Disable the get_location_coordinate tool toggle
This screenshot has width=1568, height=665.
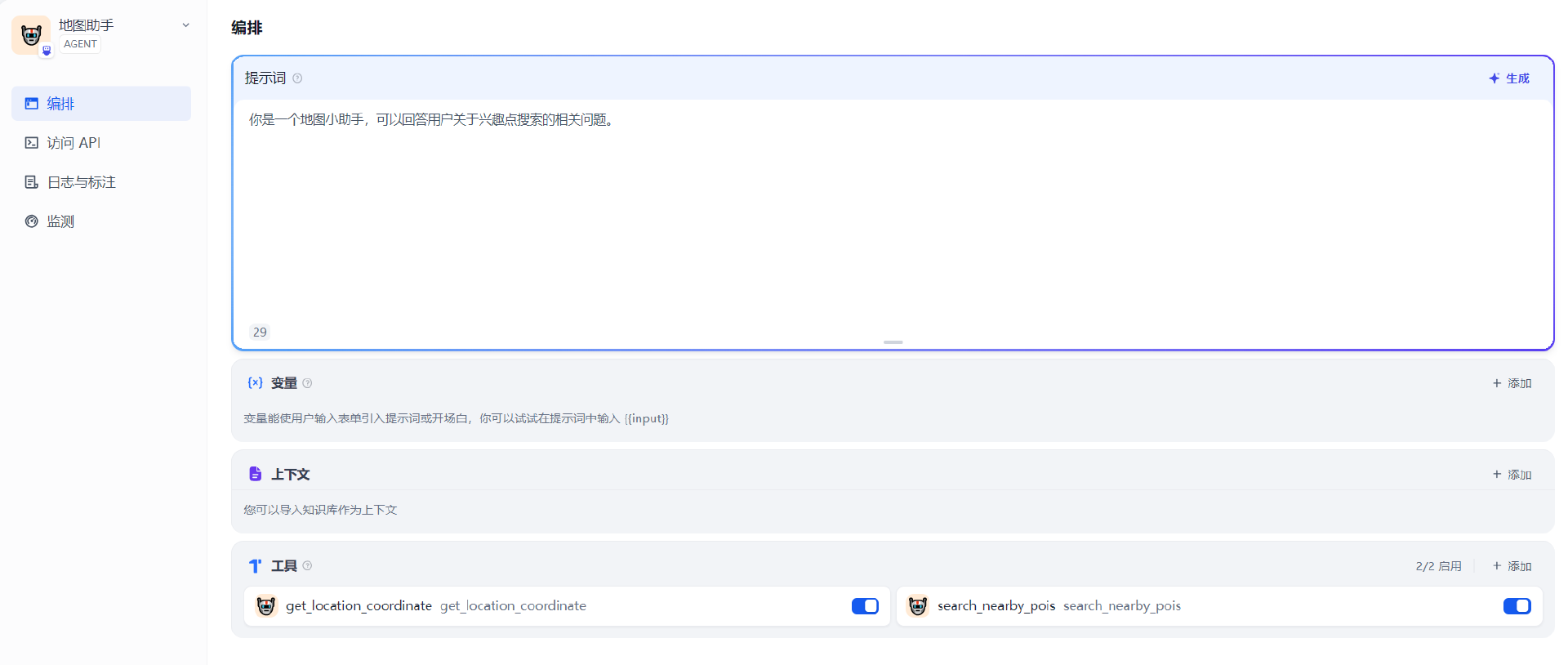click(x=865, y=606)
